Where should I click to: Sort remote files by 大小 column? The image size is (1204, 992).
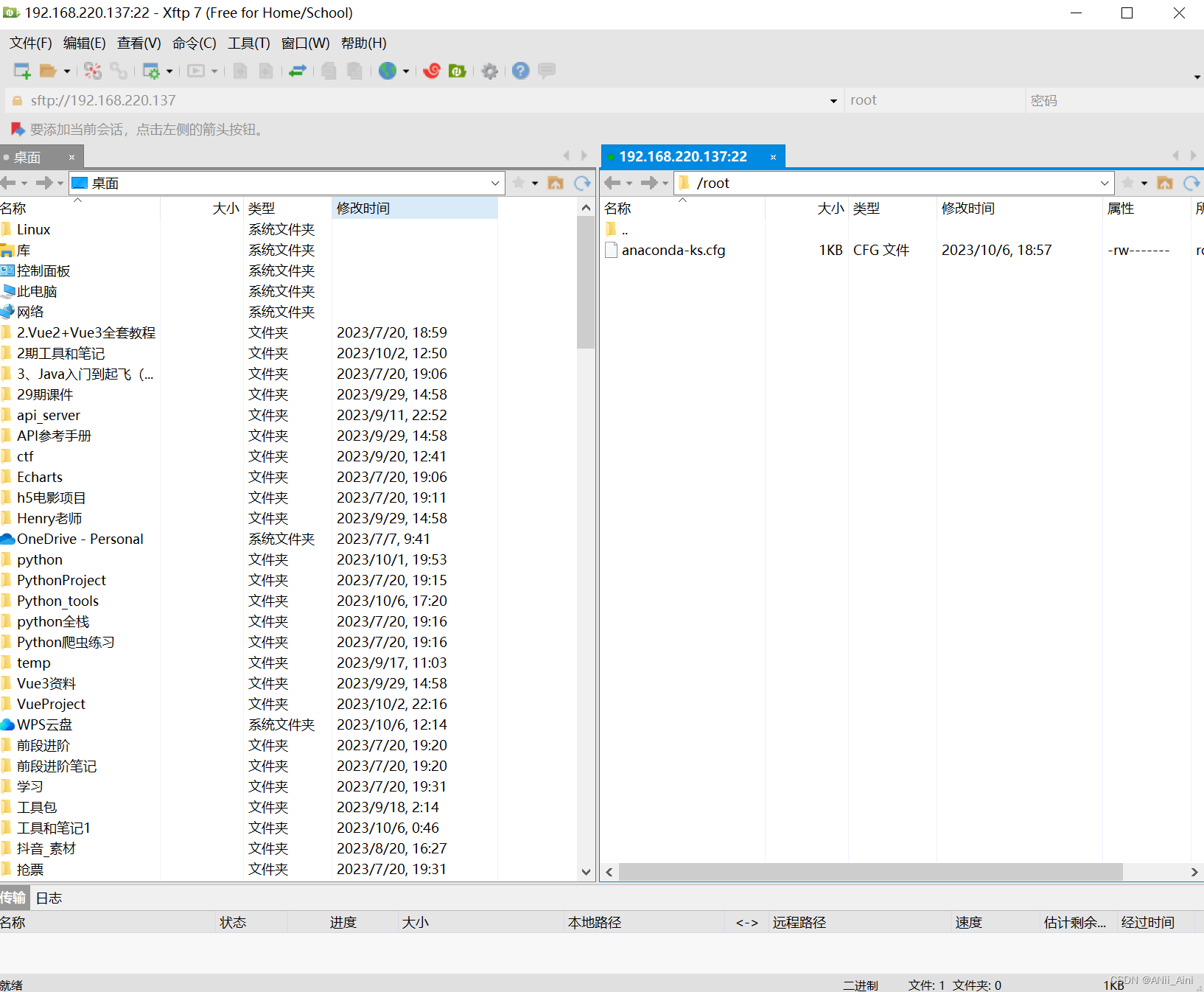[807, 209]
